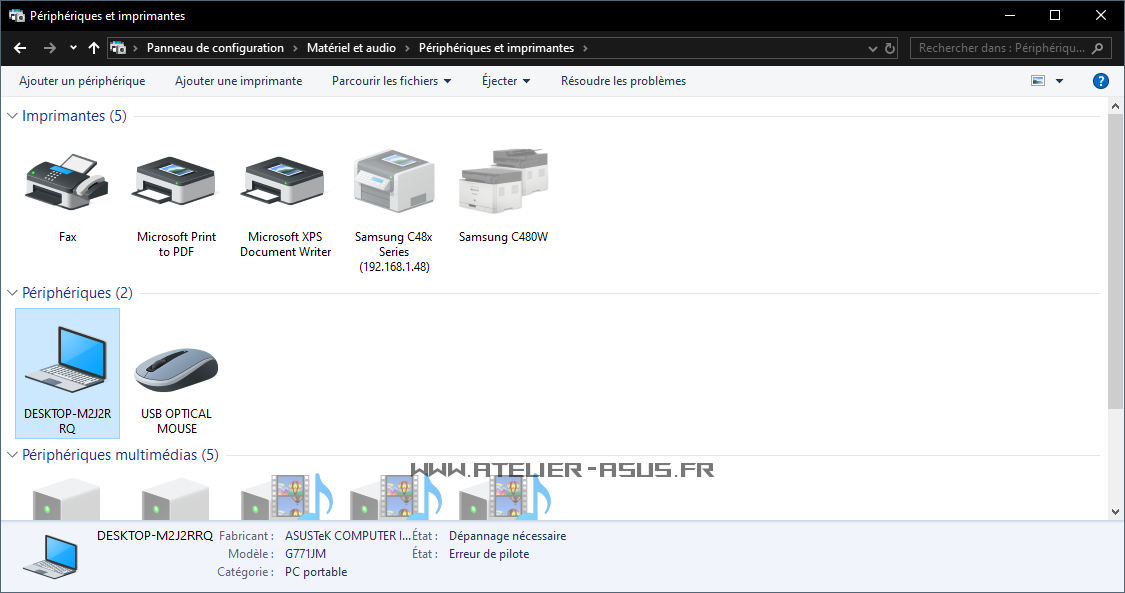The height and width of the screenshot is (593, 1125).
Task: Click the search field Rechercher dans Périphériques
Action: point(1000,48)
